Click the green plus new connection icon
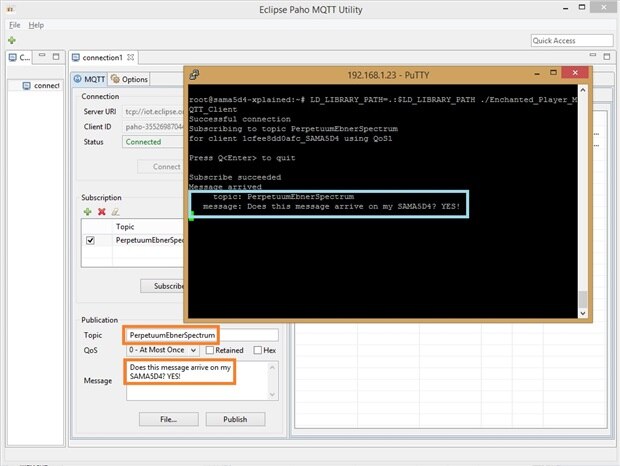This screenshot has width=620, height=466. (x=11, y=40)
